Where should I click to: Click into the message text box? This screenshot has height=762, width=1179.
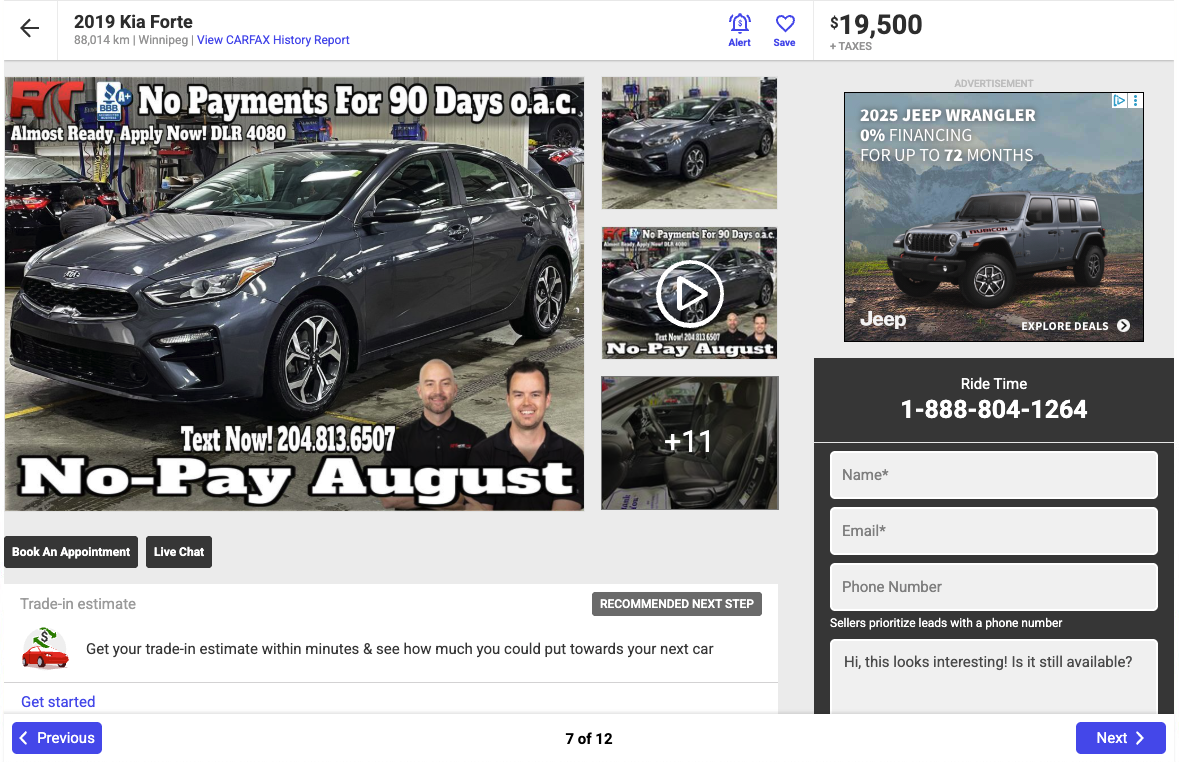pos(993,676)
